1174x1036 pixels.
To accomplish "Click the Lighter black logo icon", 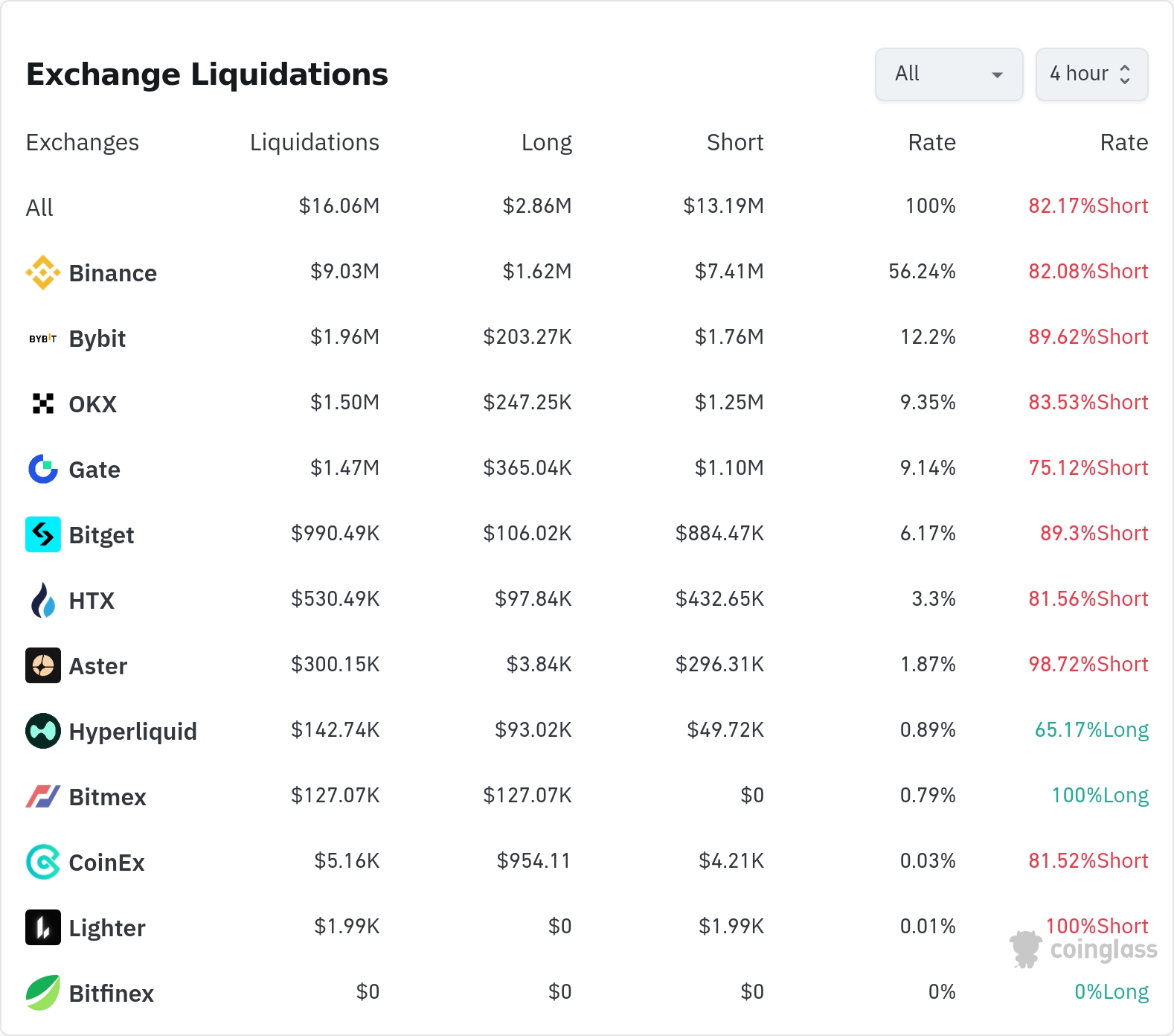I will 42,927.
